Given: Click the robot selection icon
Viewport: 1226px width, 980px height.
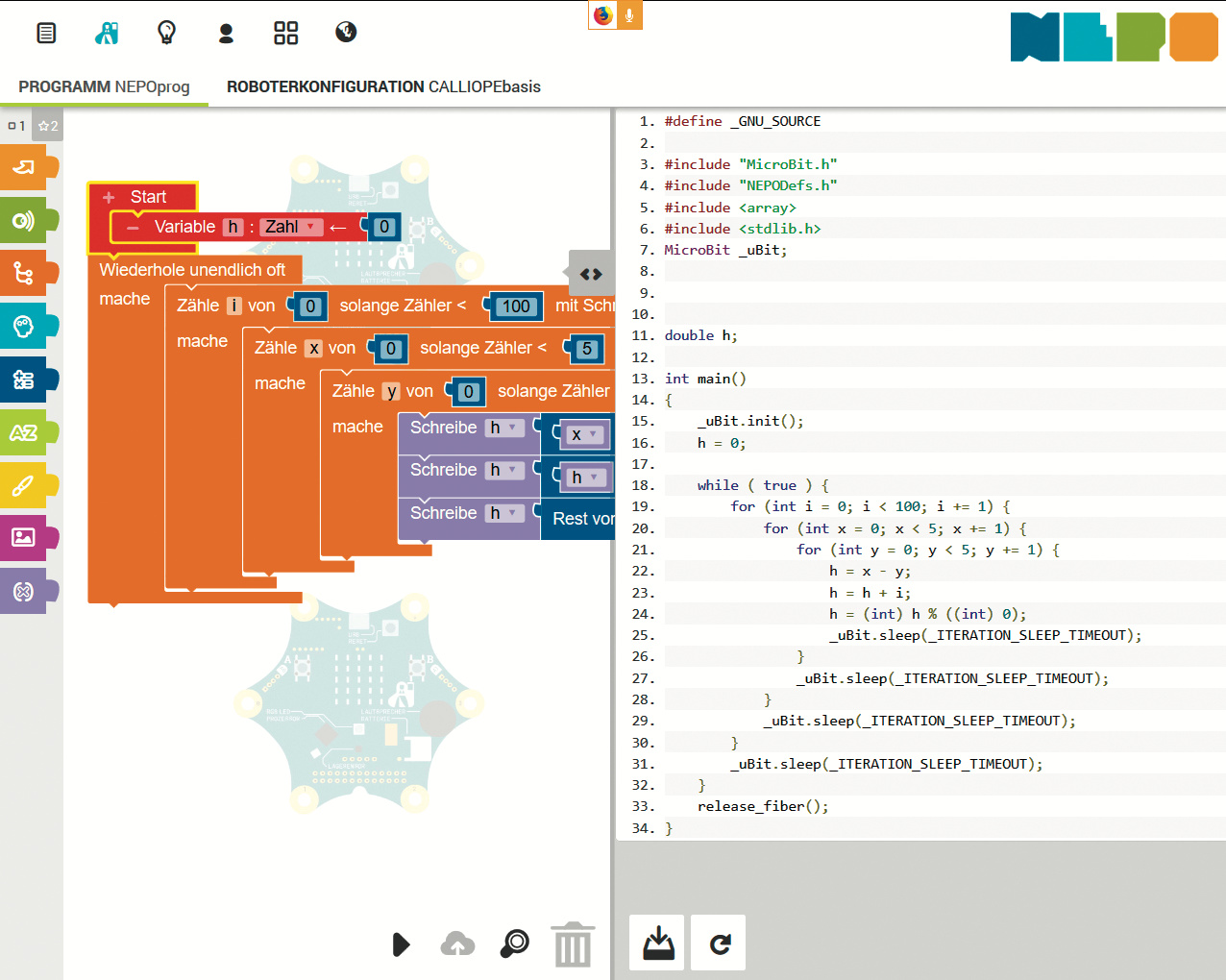Looking at the screenshot, I should click(107, 34).
